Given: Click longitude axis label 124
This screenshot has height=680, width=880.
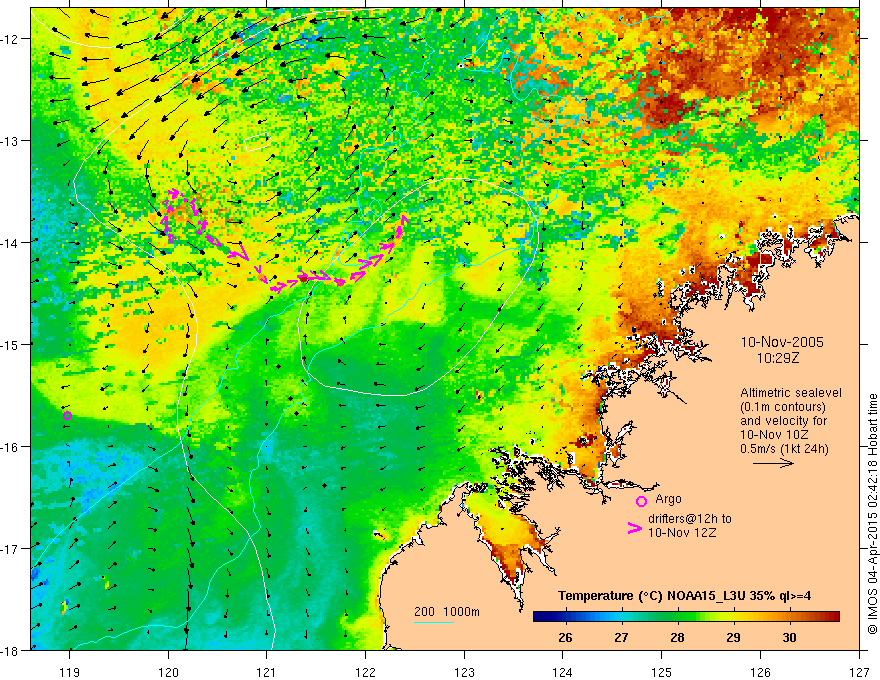Looking at the screenshot, I should pos(563,672).
